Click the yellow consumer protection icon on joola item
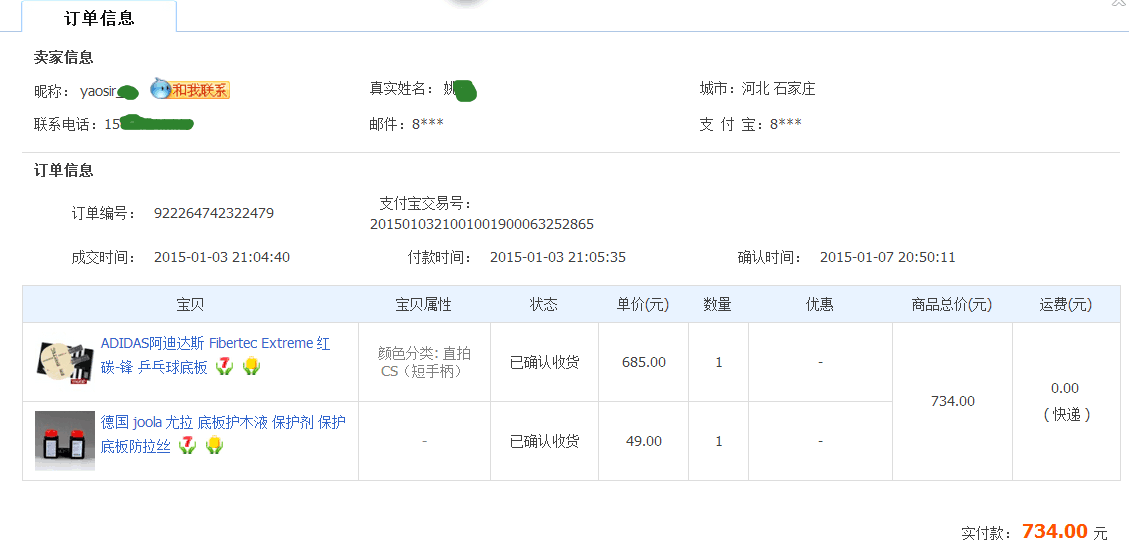 click(x=214, y=445)
